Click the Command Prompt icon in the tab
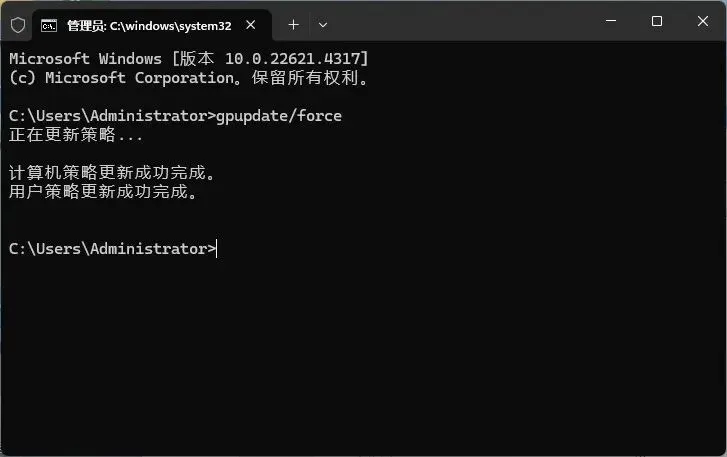 click(49, 25)
